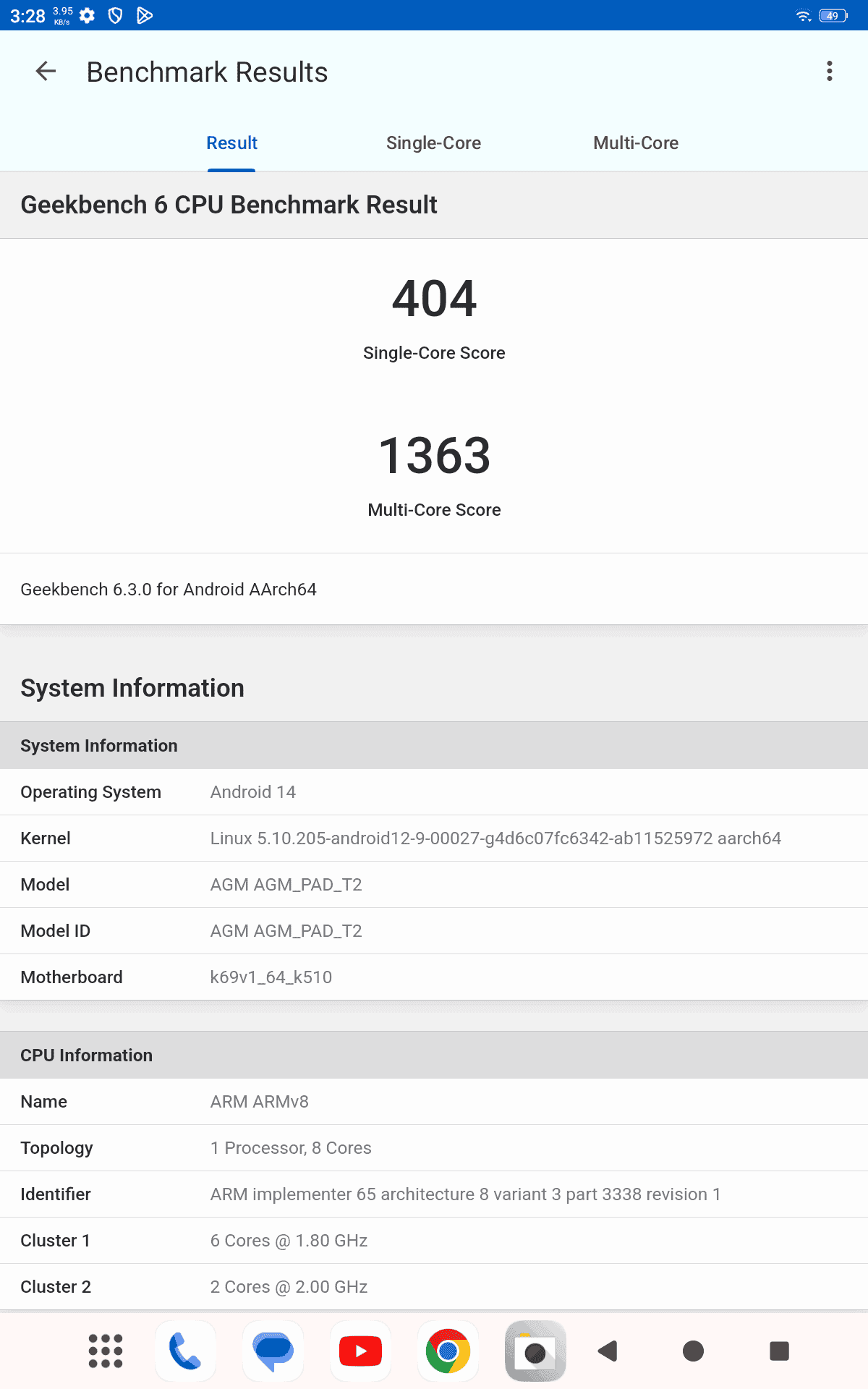Image resolution: width=868 pixels, height=1389 pixels.
Task: Open the Messages app in the dock
Action: pos(273,1351)
